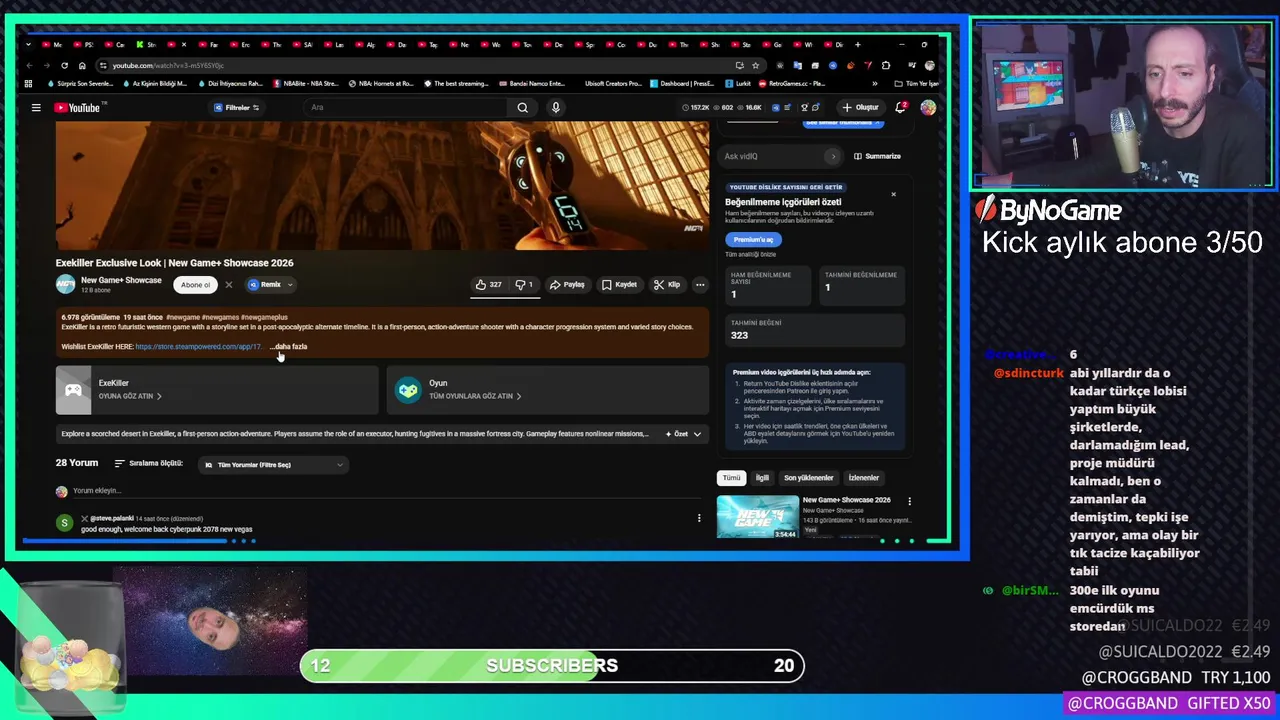This screenshot has height=720, width=1280.
Task: Click the New Game+ Showcase channel name
Action: (x=121, y=280)
